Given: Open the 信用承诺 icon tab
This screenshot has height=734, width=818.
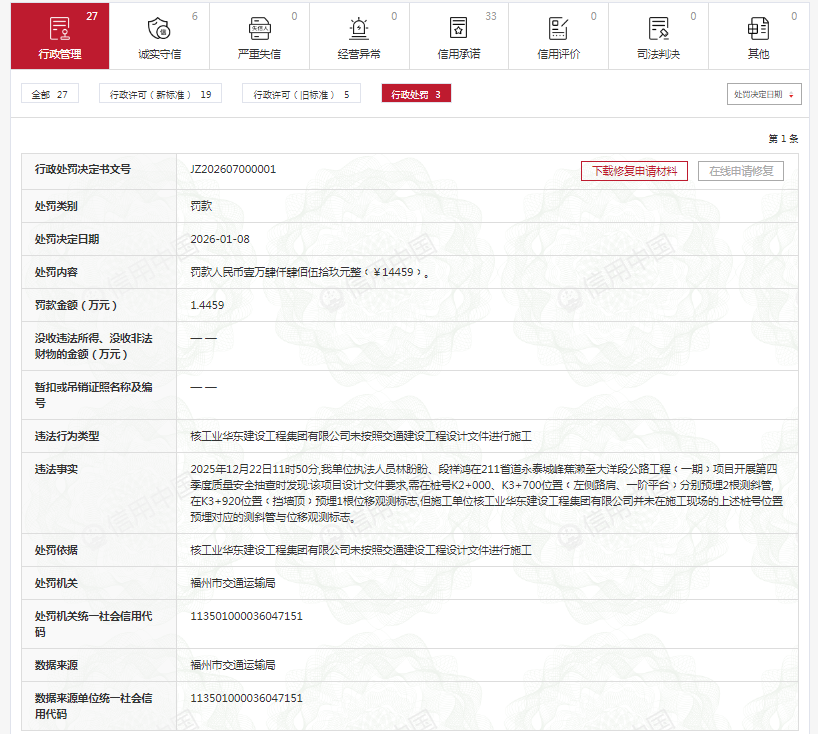Looking at the screenshot, I should tap(458, 28).
